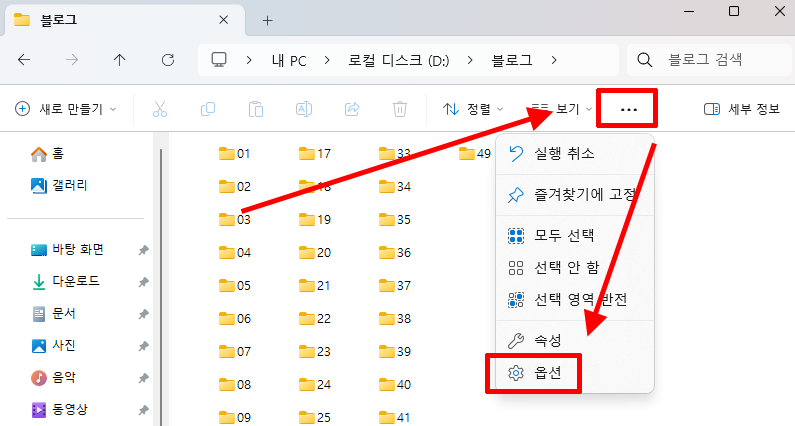Click the pin icon beside 다운로드

coord(143,282)
